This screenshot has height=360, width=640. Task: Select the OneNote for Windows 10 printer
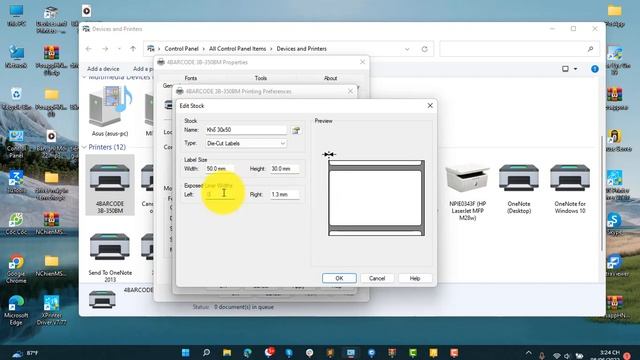click(x=570, y=189)
